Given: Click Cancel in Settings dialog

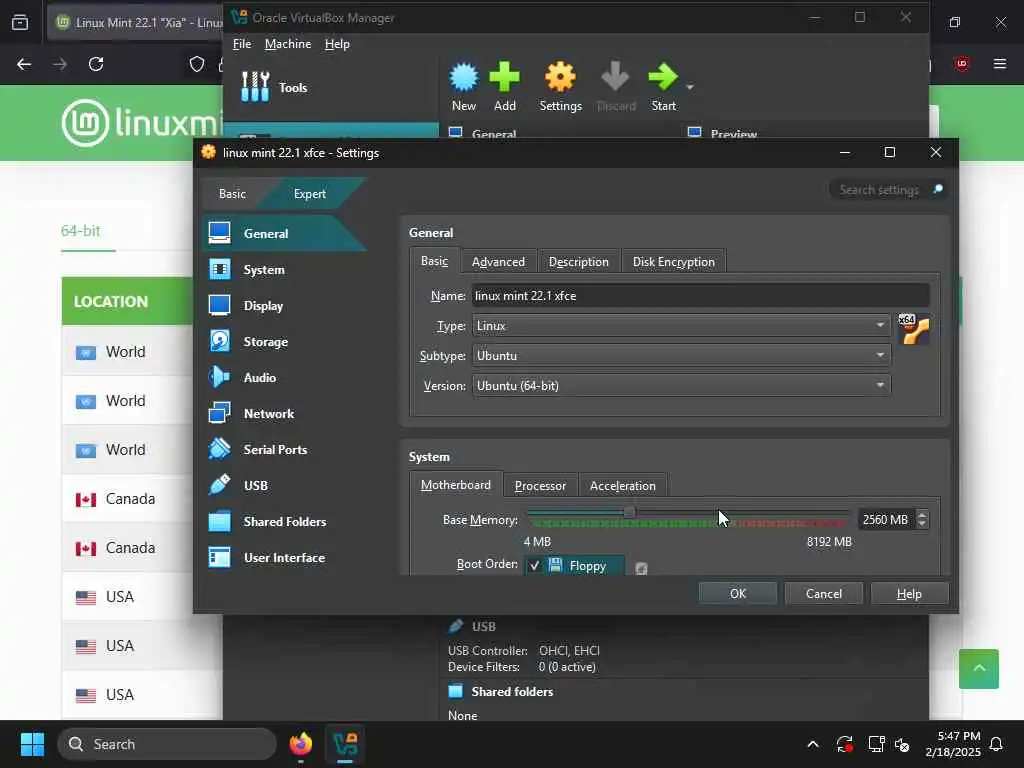Looking at the screenshot, I should click(x=824, y=593).
